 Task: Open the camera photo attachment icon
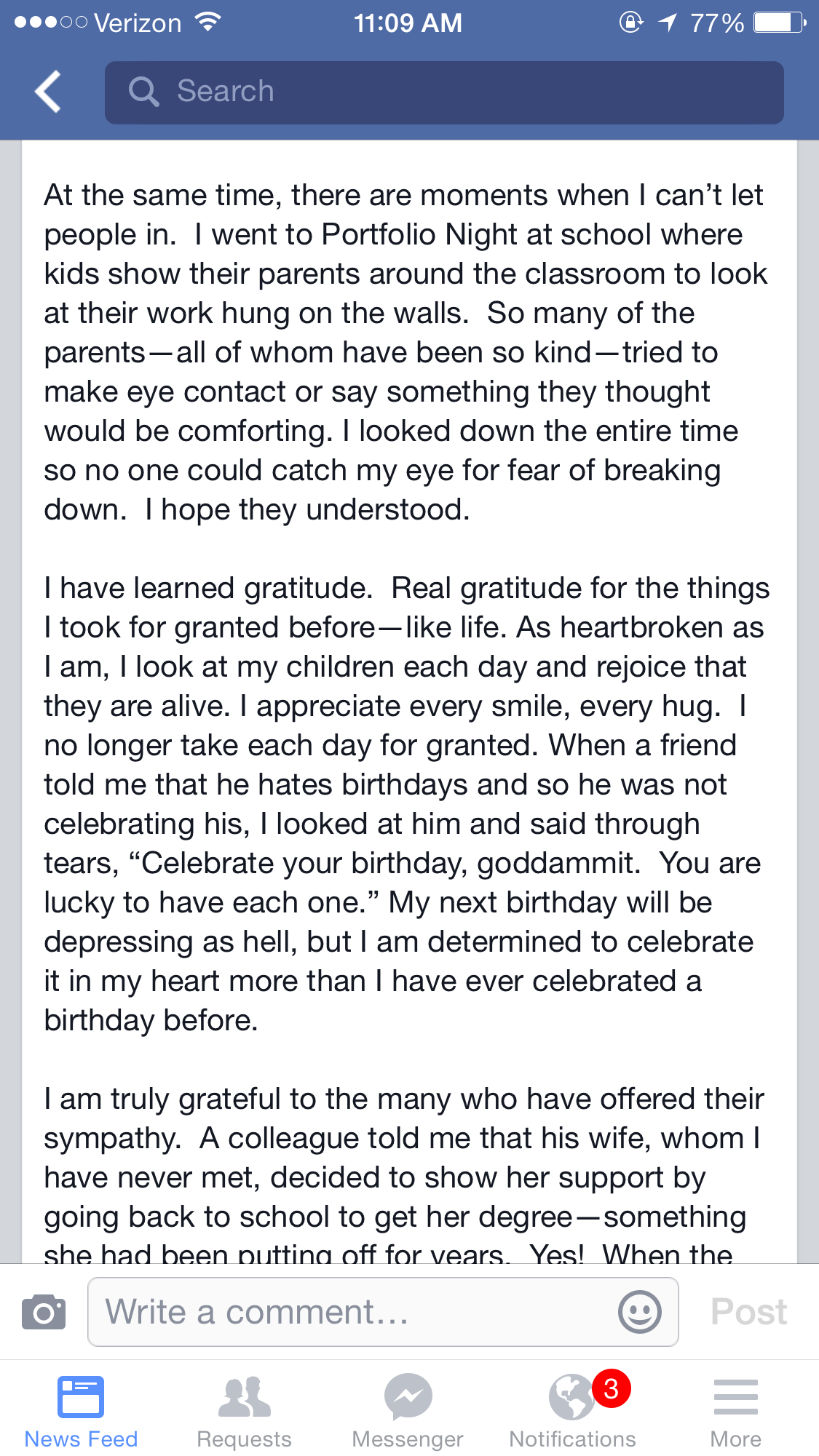click(44, 1312)
